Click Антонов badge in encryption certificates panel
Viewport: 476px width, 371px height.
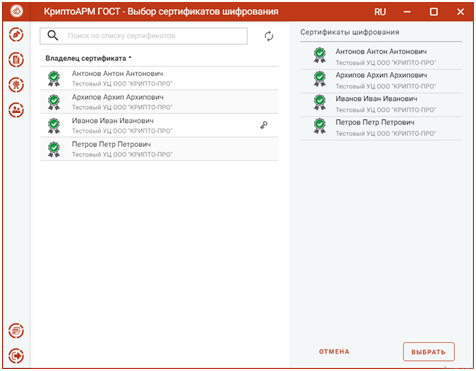coord(320,55)
